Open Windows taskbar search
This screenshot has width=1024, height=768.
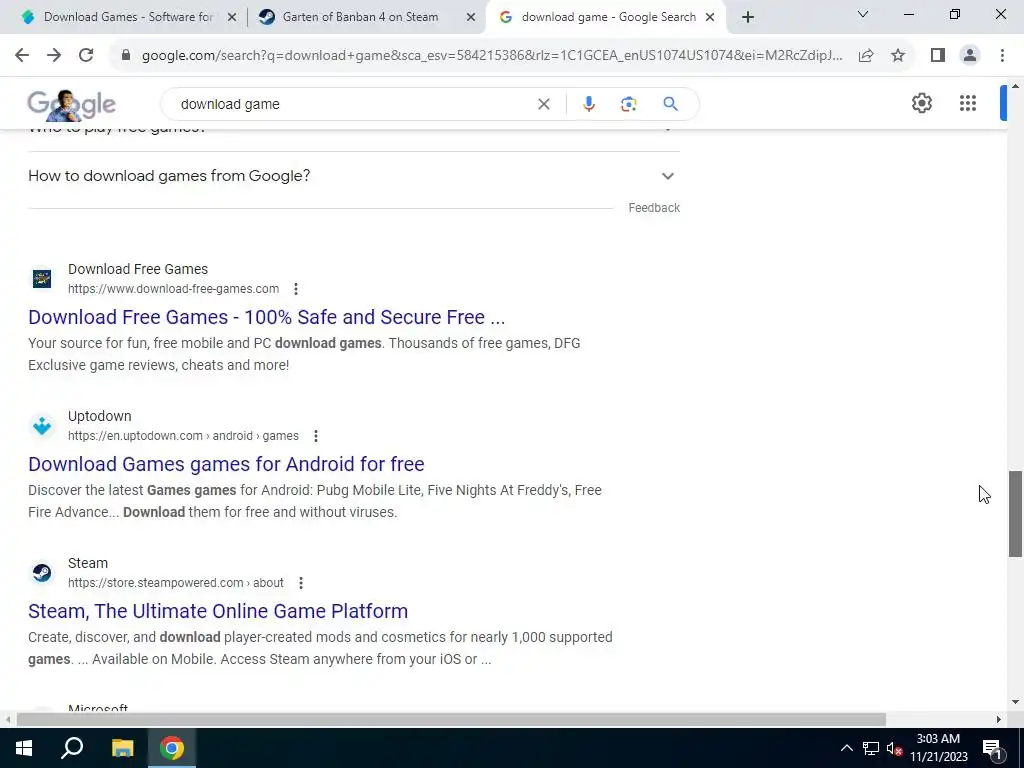point(72,748)
